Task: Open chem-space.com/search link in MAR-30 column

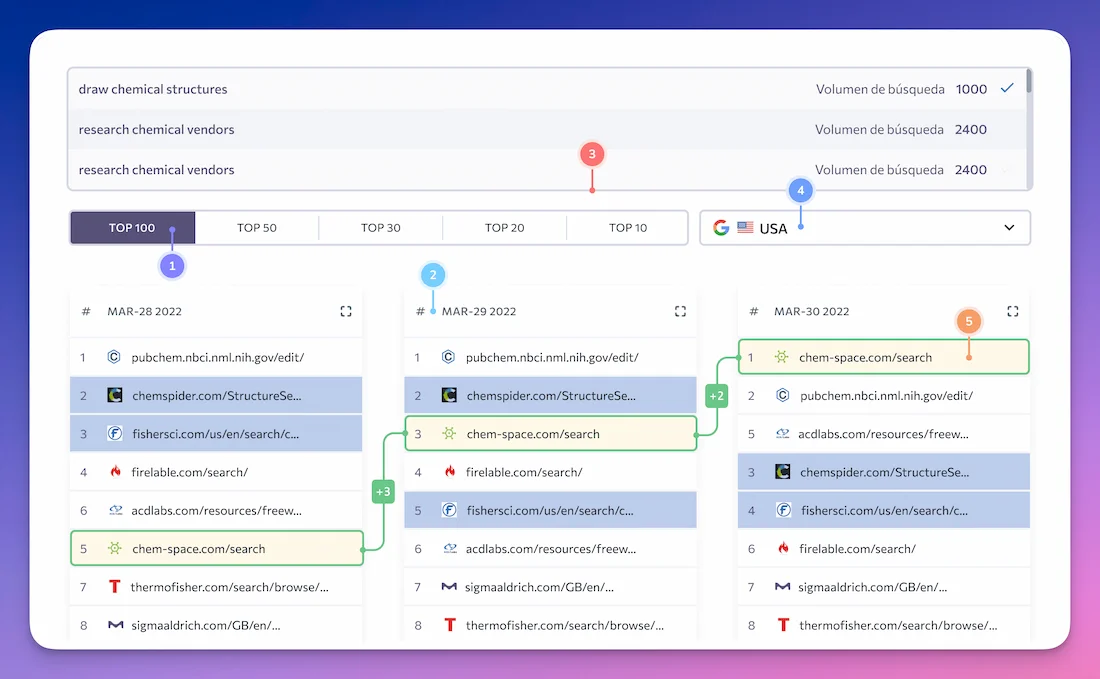Action: pyautogui.click(x=865, y=357)
